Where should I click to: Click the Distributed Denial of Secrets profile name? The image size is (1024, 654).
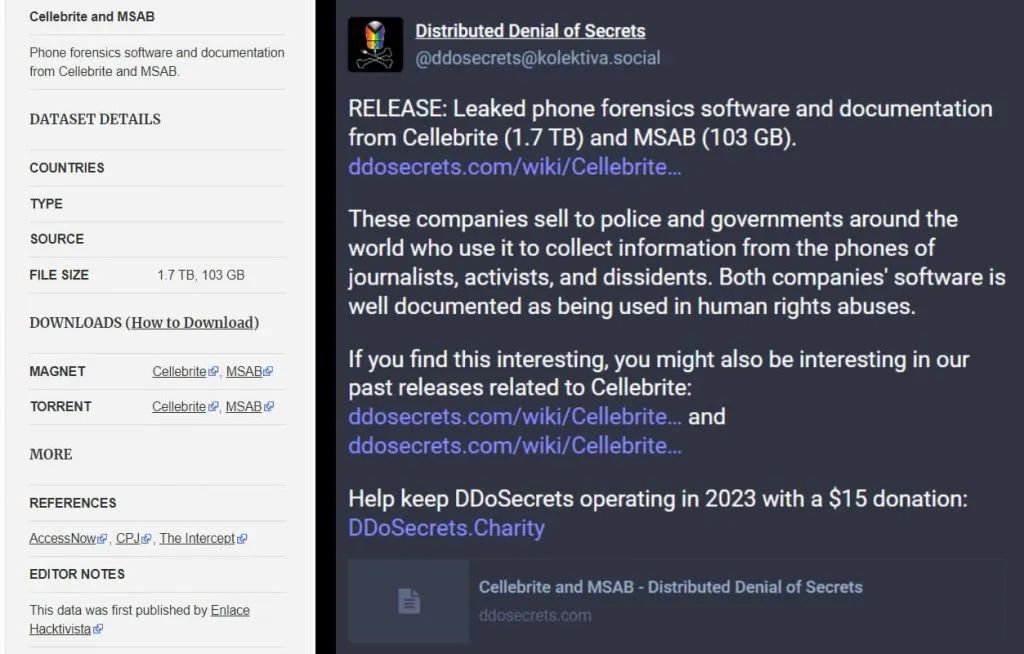point(530,31)
